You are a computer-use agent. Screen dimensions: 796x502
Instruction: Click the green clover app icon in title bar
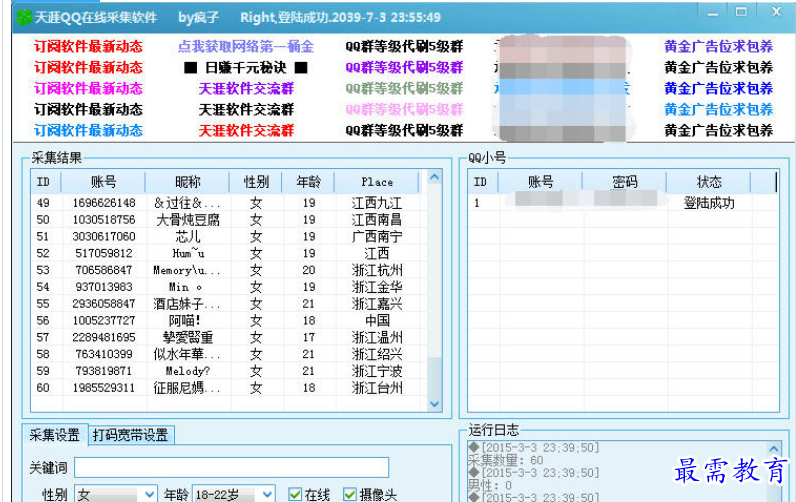click(24, 18)
